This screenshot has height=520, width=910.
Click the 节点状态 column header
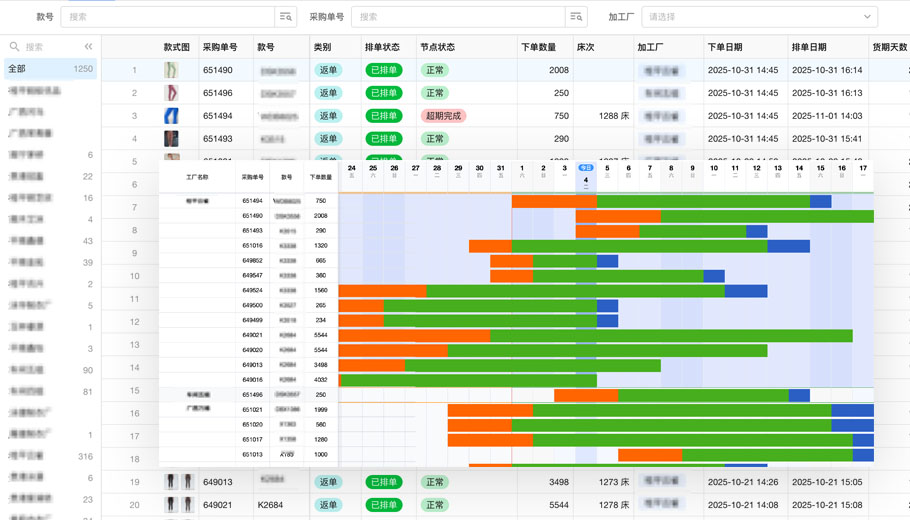[438, 47]
